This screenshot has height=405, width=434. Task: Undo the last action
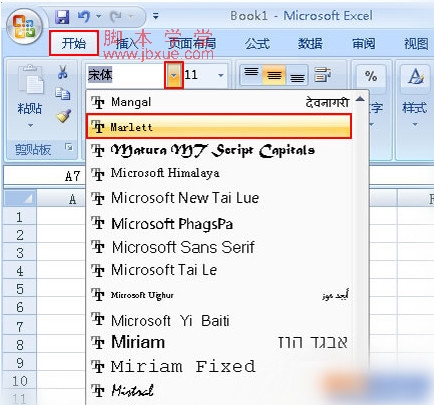click(x=84, y=16)
